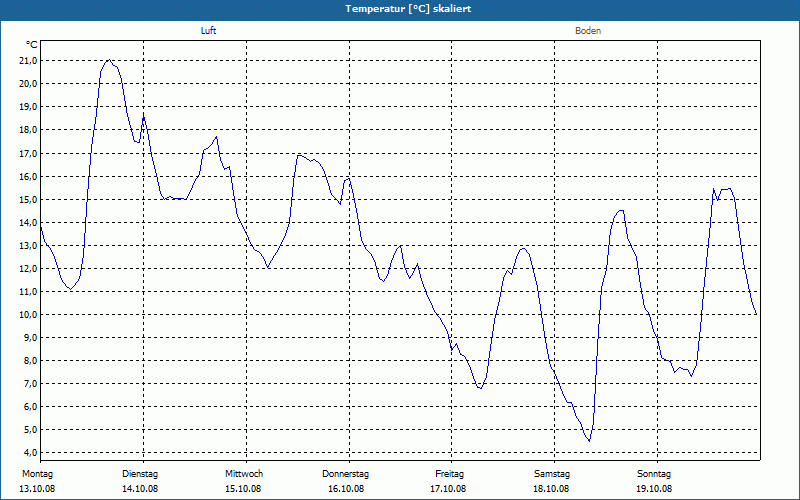Click the 4.5°C minimum on Samstag's curve
800x500 pixels.
click(589, 441)
